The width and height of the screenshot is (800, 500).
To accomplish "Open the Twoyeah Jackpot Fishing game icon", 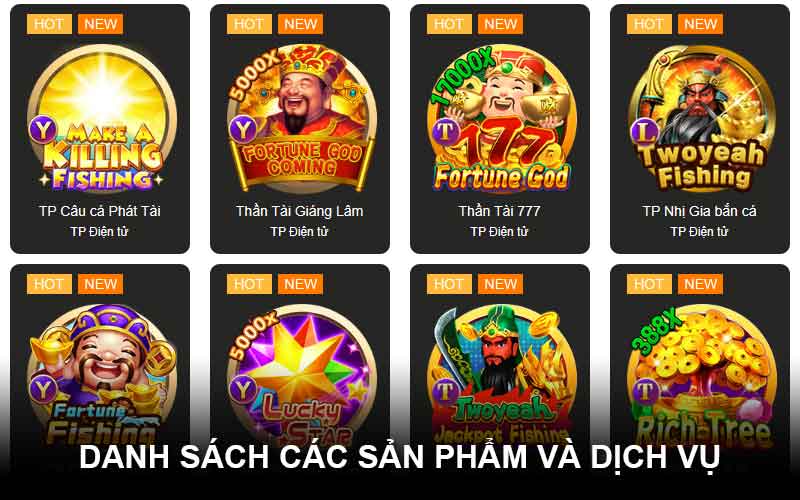I will tap(501, 375).
